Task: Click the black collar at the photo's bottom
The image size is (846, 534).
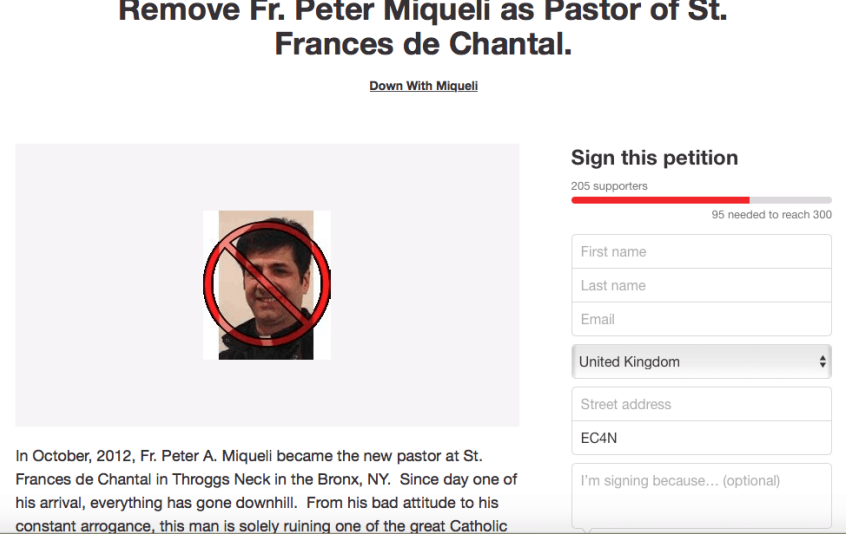Action: click(266, 348)
